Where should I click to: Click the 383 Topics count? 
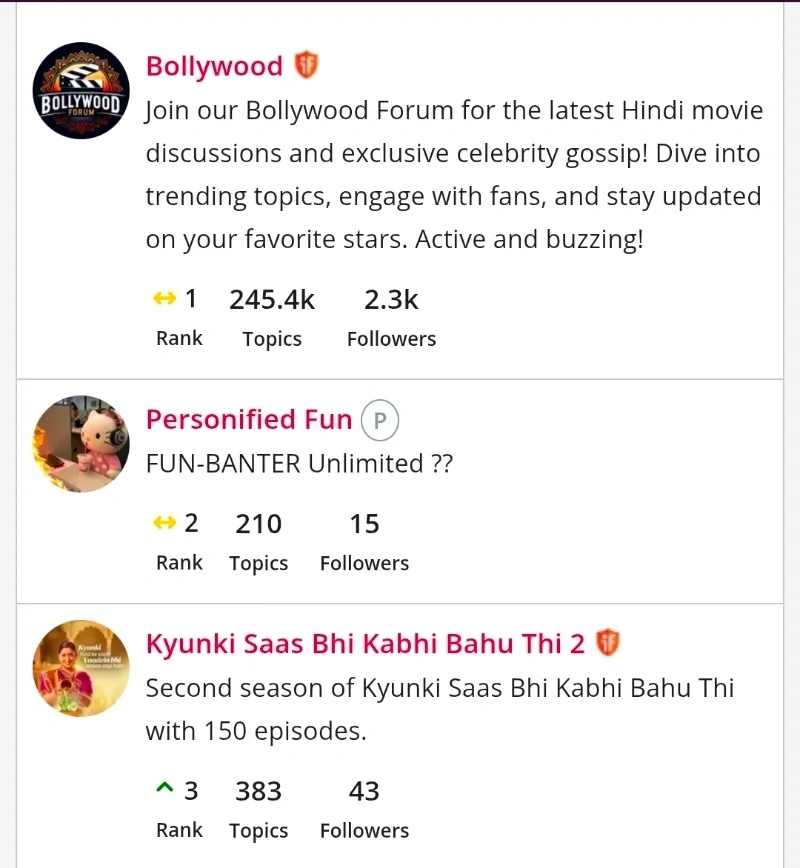click(259, 791)
